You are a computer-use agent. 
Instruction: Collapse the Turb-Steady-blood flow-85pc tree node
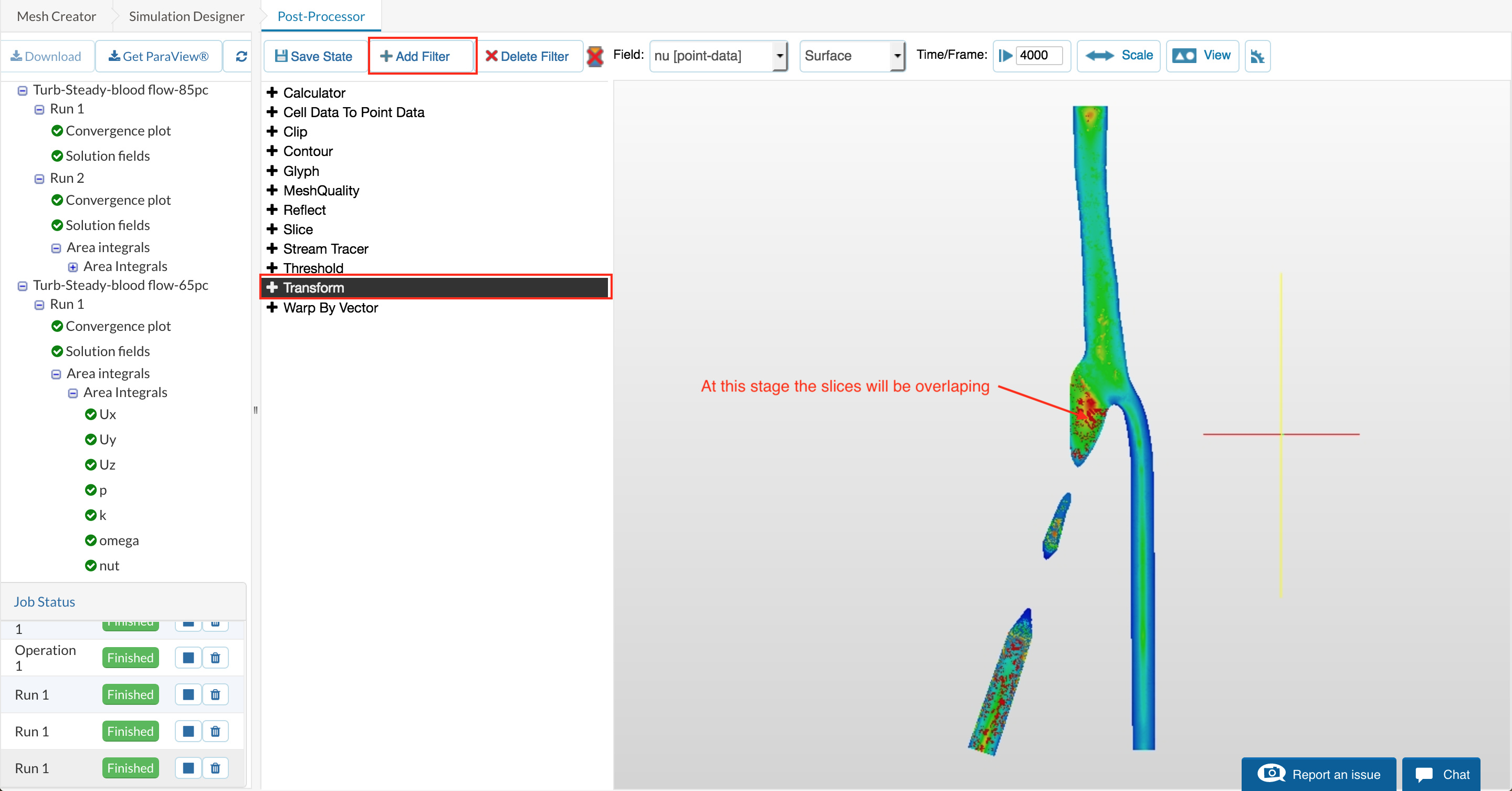(22, 90)
